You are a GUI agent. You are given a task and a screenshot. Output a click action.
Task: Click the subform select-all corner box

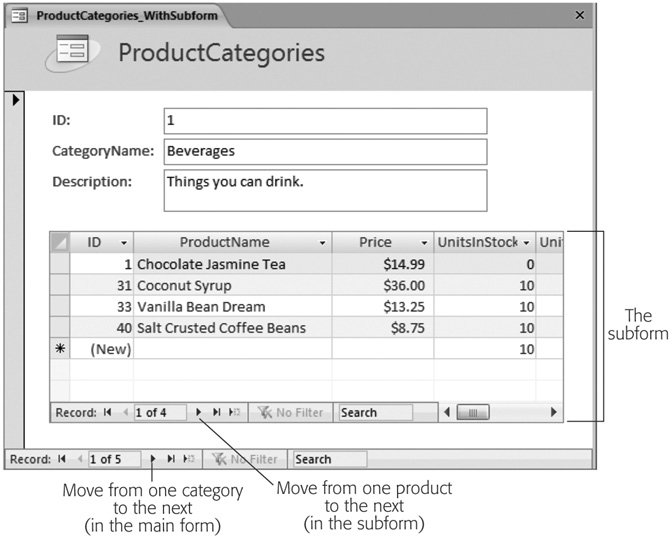pos(60,242)
